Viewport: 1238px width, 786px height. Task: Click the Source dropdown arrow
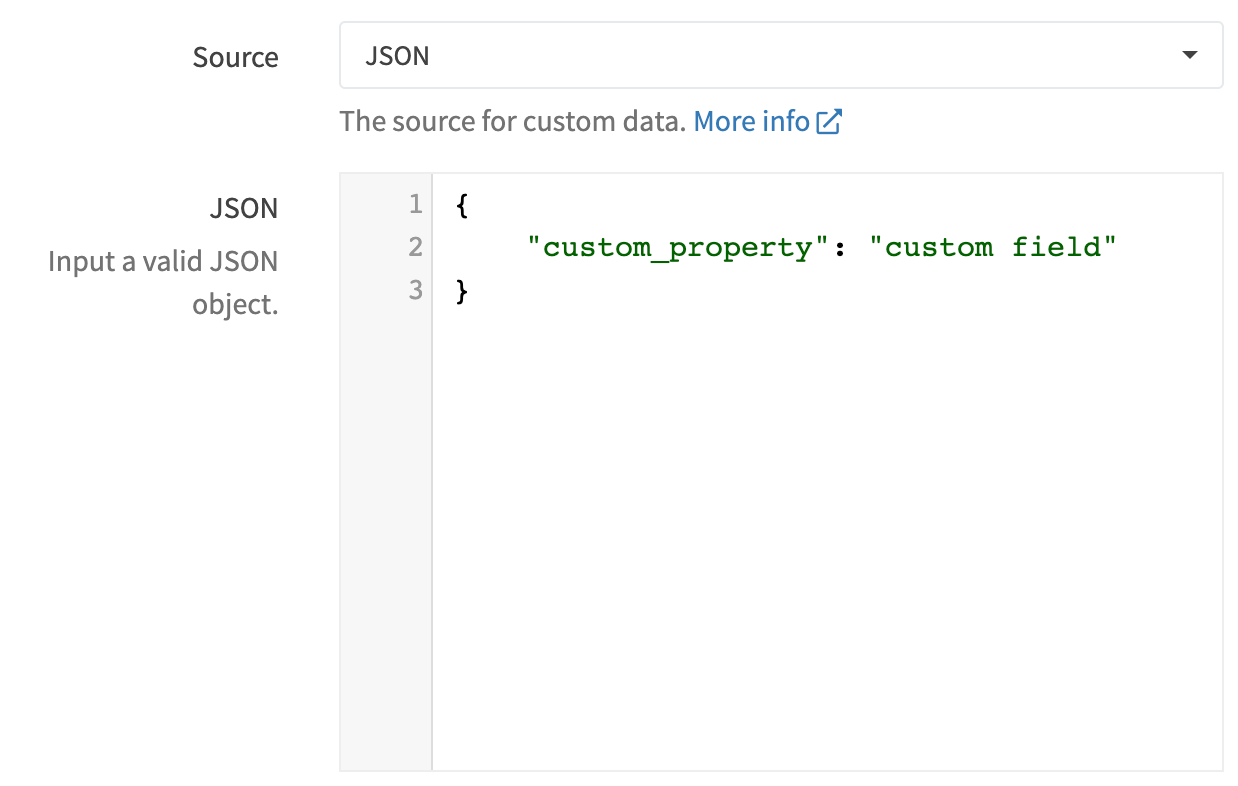[x=1190, y=55]
